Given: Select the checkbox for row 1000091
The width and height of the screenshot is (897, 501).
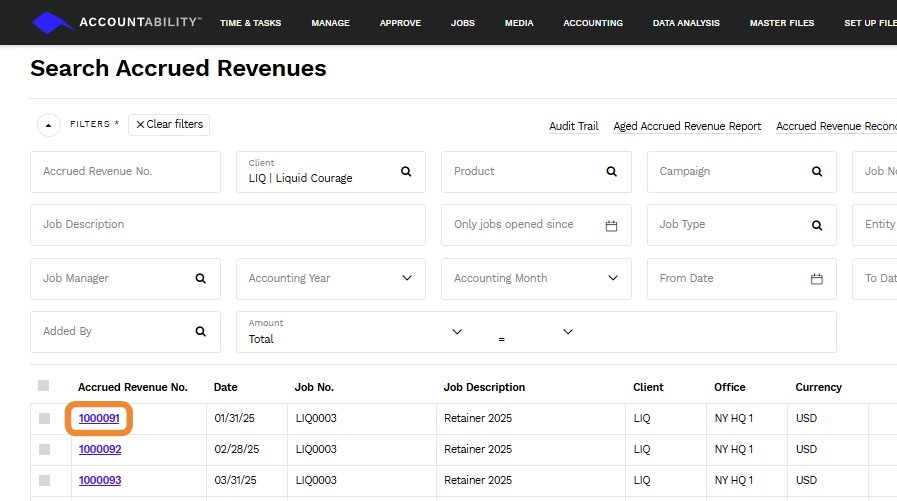Looking at the screenshot, I should pos(44,418).
